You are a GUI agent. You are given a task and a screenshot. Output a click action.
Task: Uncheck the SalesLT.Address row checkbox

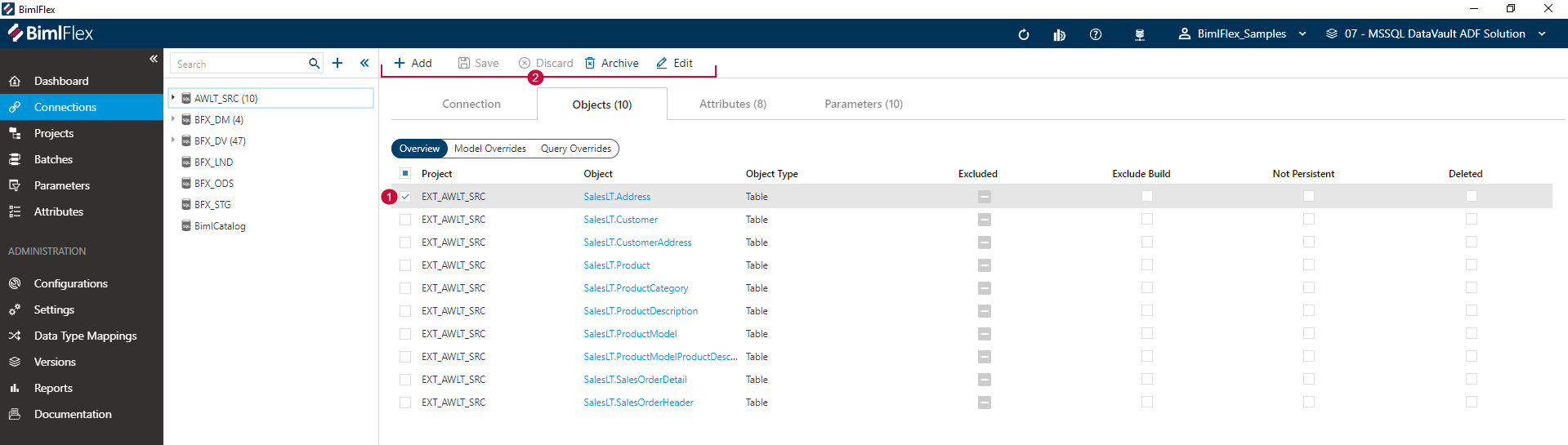click(405, 197)
